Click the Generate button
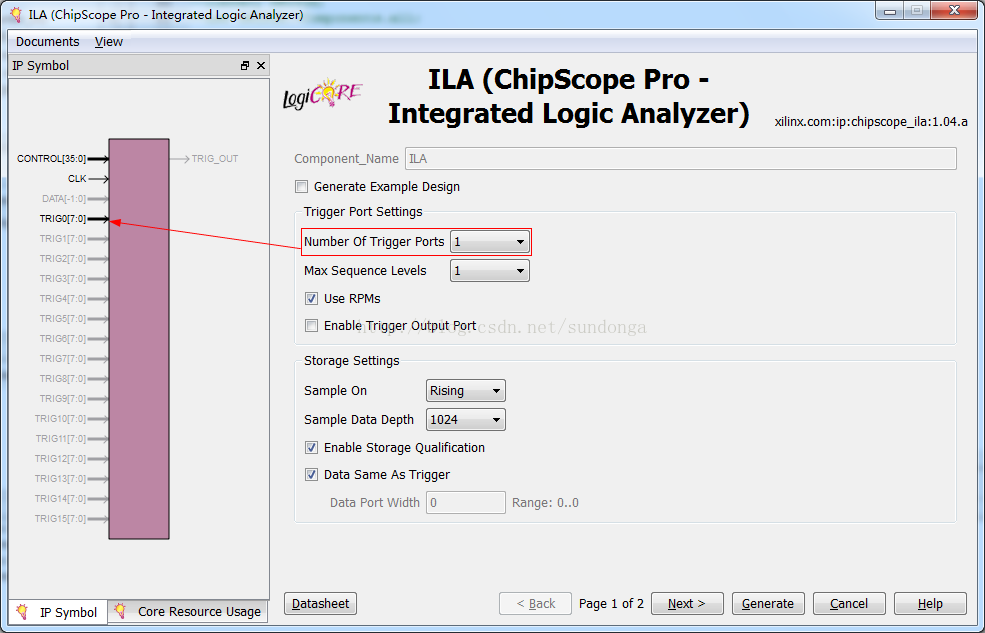 click(768, 603)
